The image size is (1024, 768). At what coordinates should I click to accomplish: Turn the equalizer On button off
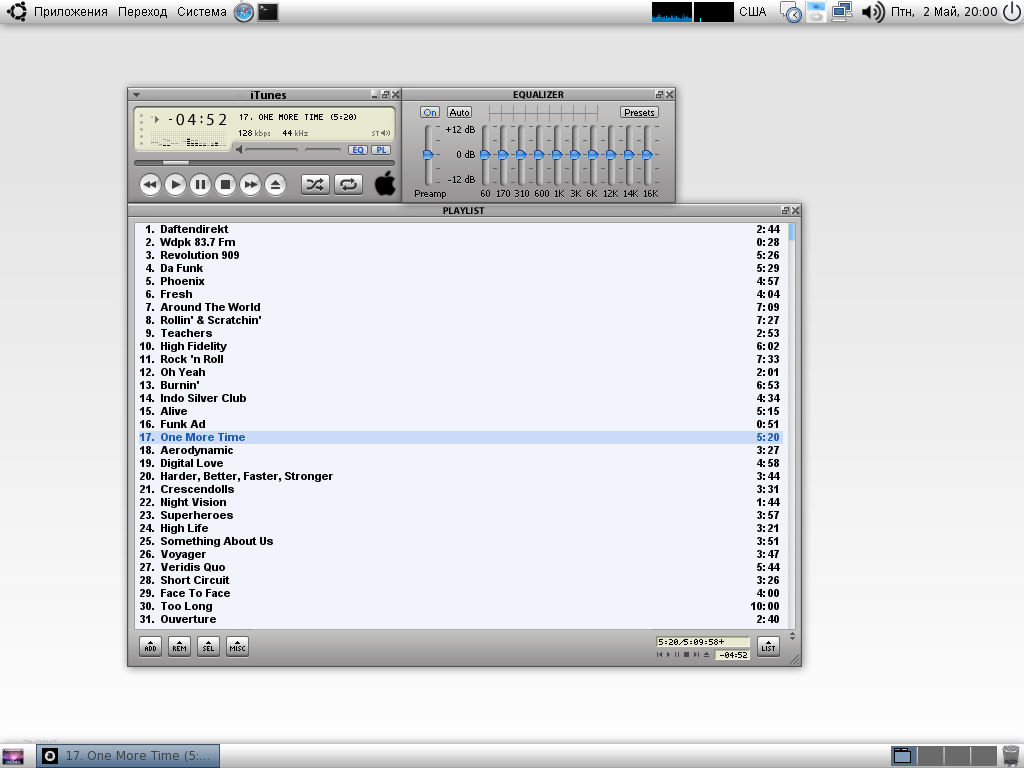430,112
